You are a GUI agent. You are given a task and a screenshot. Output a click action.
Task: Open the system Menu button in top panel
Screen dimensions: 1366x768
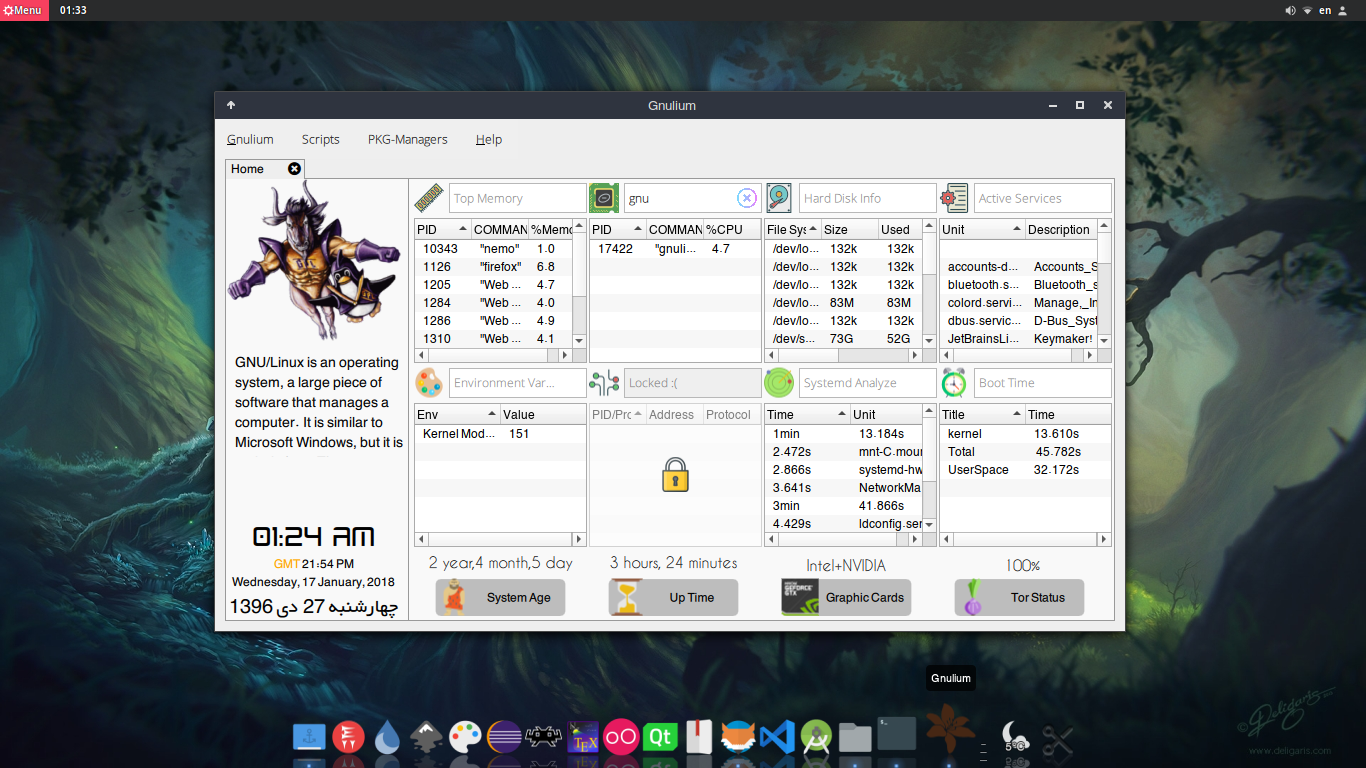tap(24, 10)
